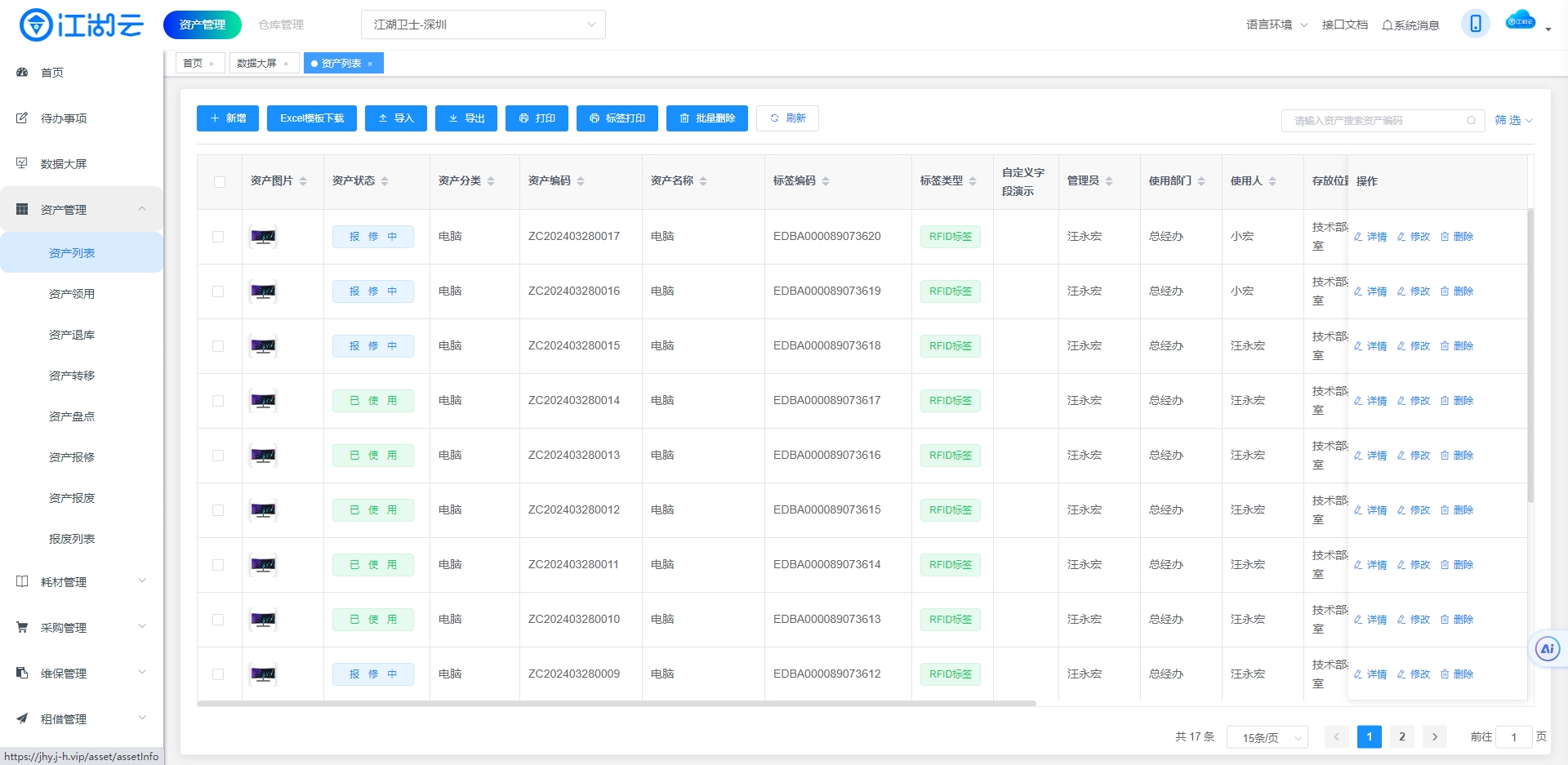Expand the 租借管理 sidebar section
This screenshot has width=1568, height=765.
82,719
